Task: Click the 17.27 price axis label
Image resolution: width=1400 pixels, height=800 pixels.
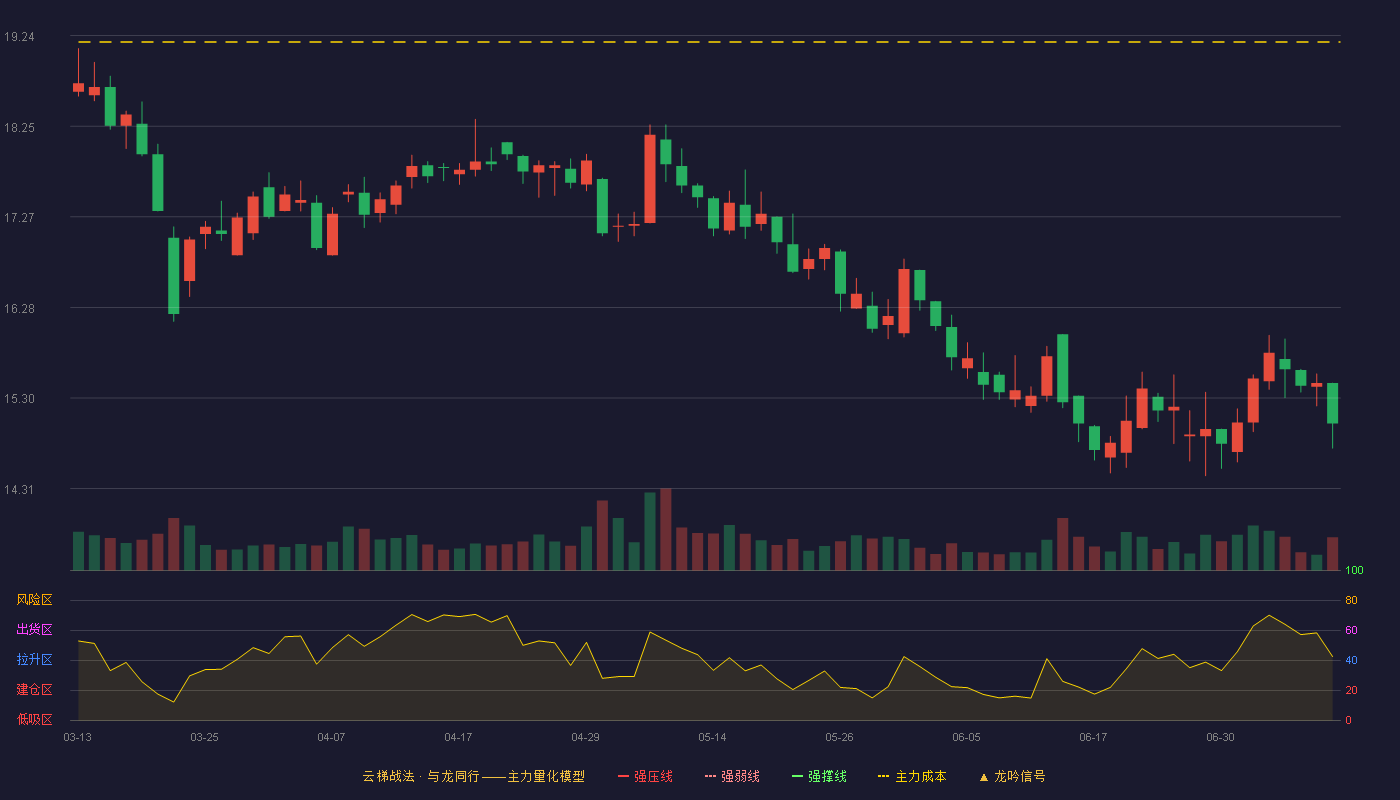Action: tap(19, 218)
